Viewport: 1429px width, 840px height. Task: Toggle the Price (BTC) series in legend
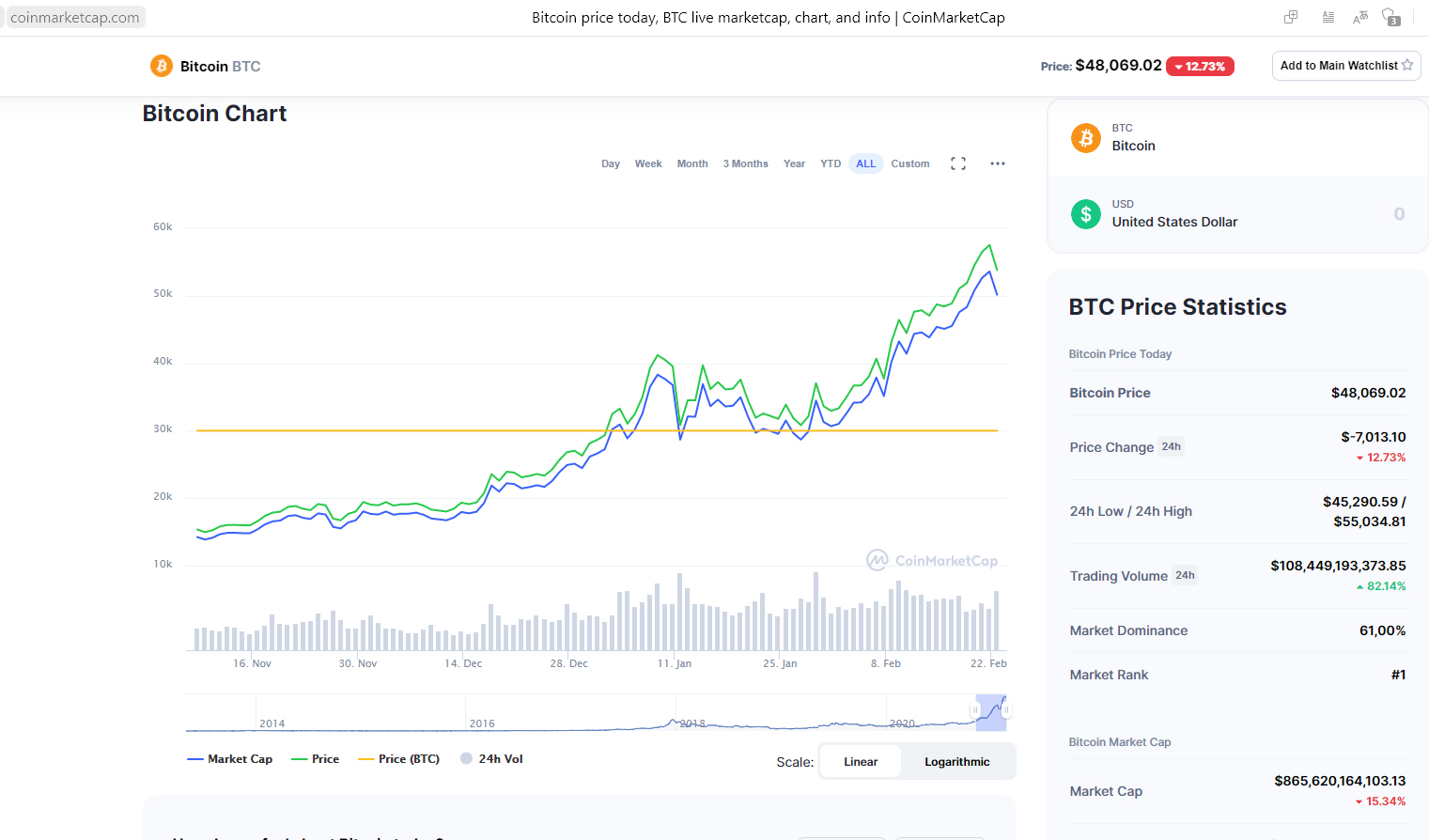pyautogui.click(x=399, y=759)
